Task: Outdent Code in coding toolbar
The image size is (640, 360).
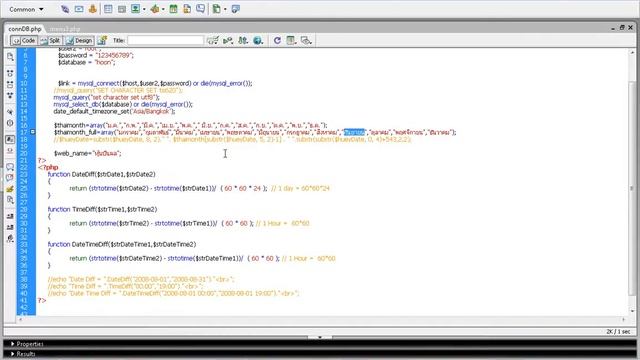Action: pos(10,227)
